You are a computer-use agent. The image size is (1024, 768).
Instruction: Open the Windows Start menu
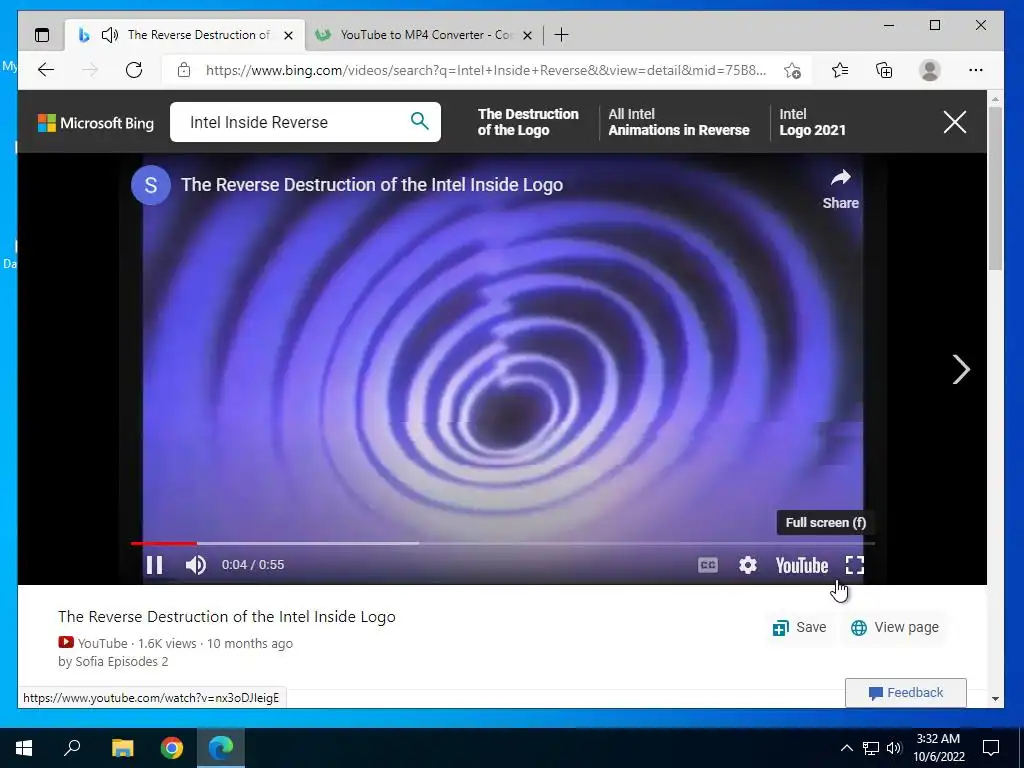click(24, 748)
